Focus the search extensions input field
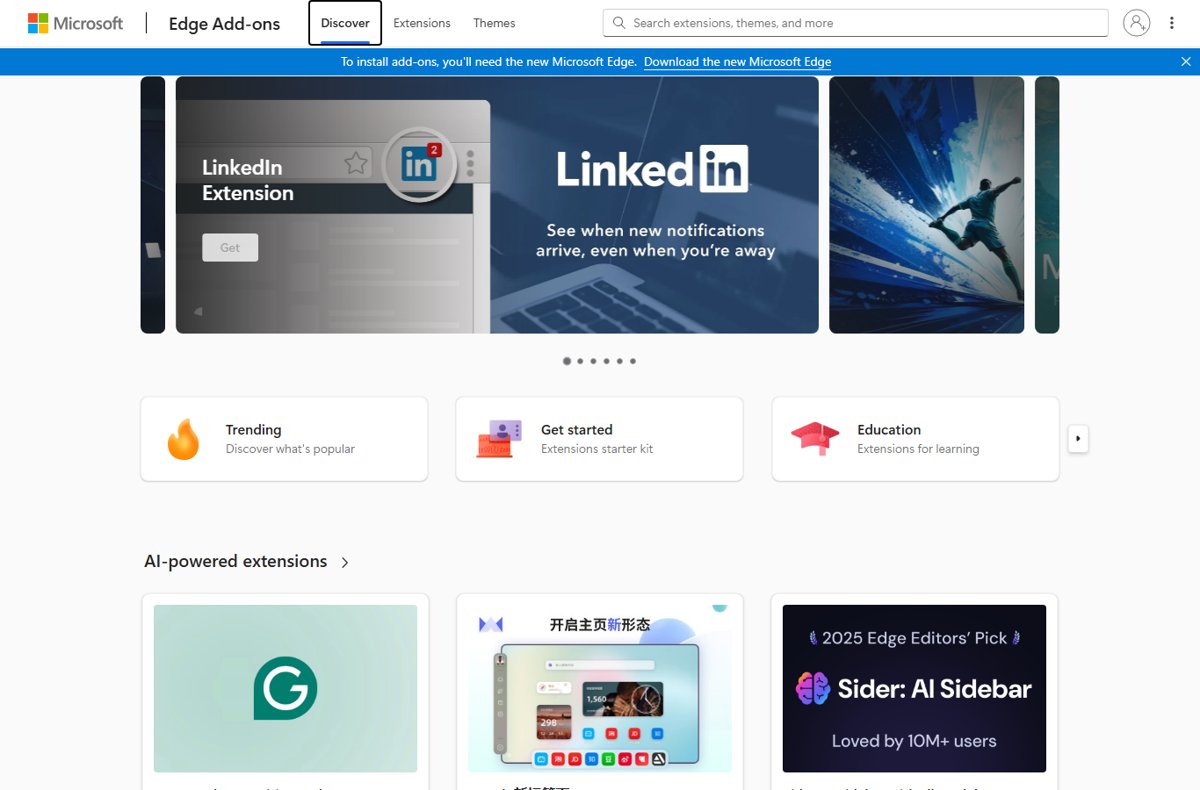This screenshot has height=790, width=1200. tap(855, 23)
